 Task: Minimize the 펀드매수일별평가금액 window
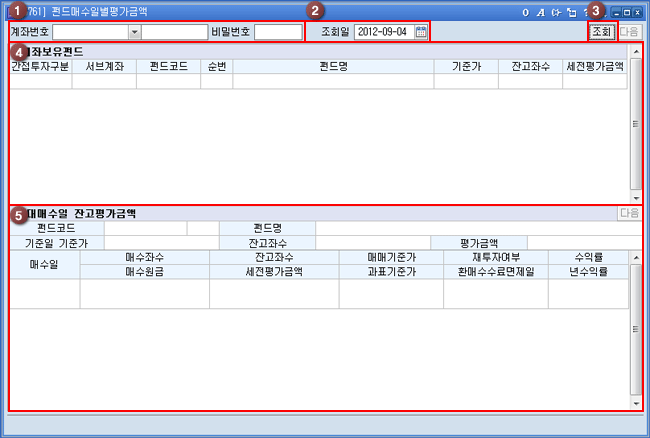point(615,12)
